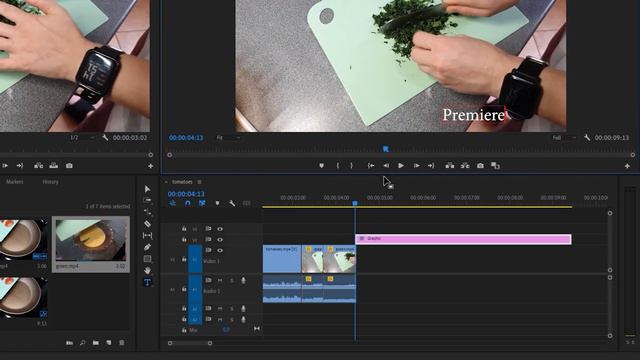Go to Out point in Source Monitor

[x=20, y=166]
